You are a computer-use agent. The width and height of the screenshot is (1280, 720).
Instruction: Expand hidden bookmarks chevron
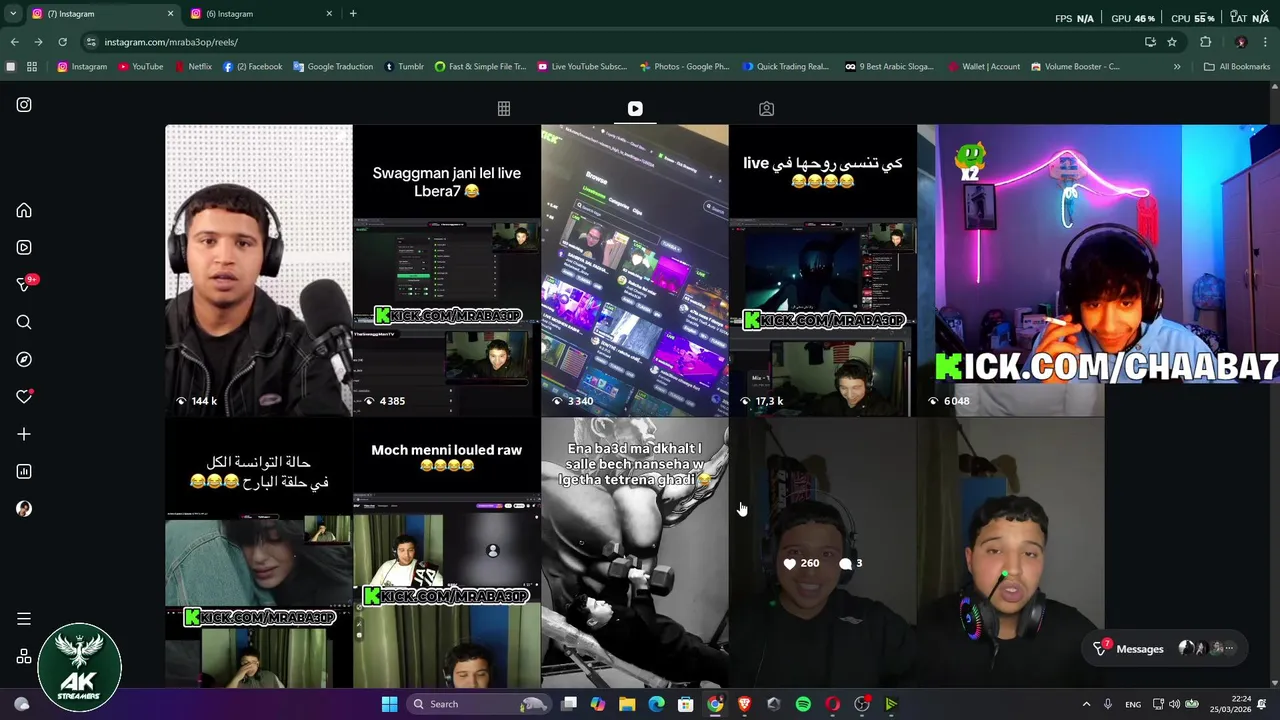(1177, 67)
